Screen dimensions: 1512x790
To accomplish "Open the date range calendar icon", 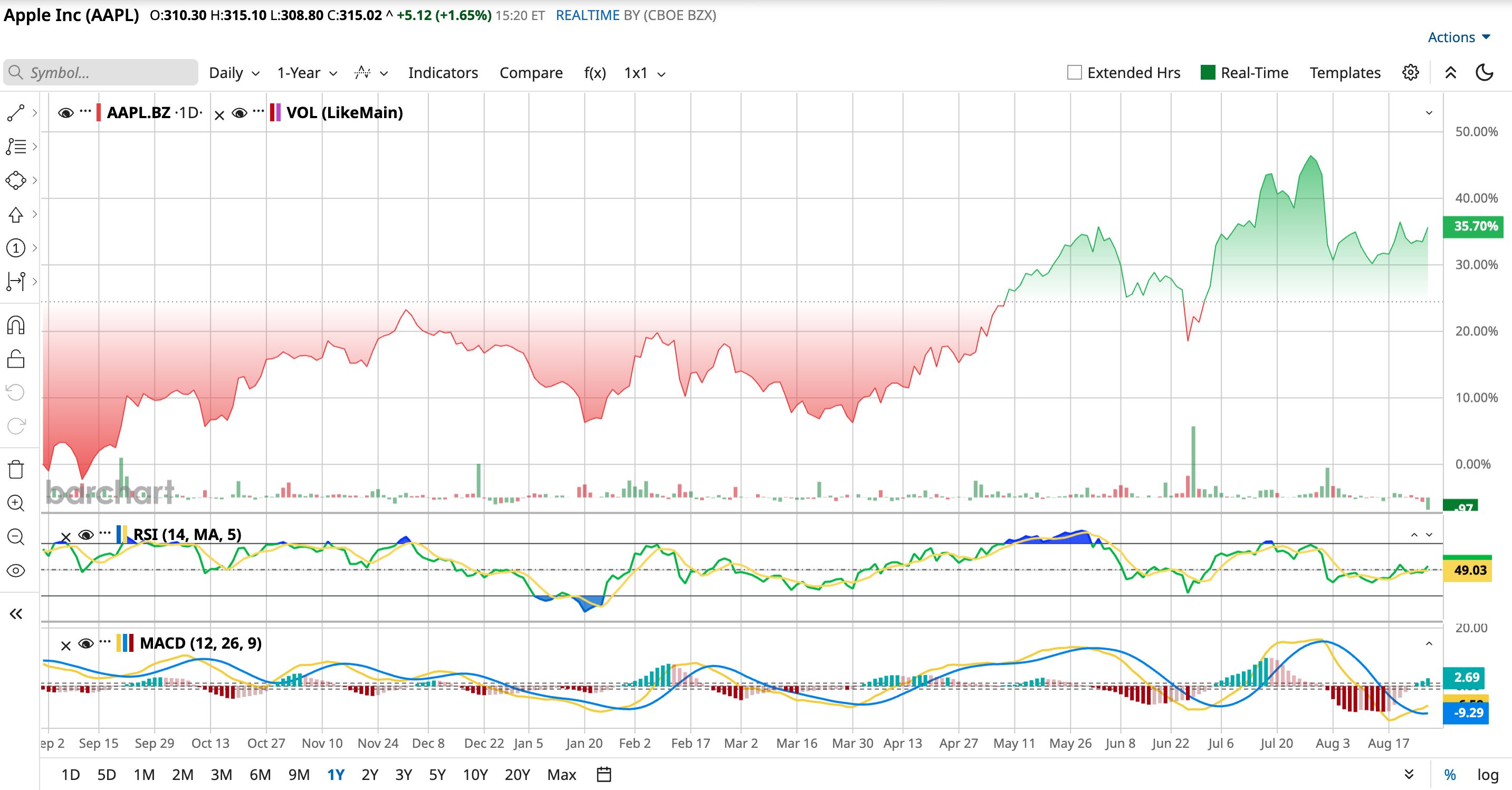I will (x=604, y=775).
